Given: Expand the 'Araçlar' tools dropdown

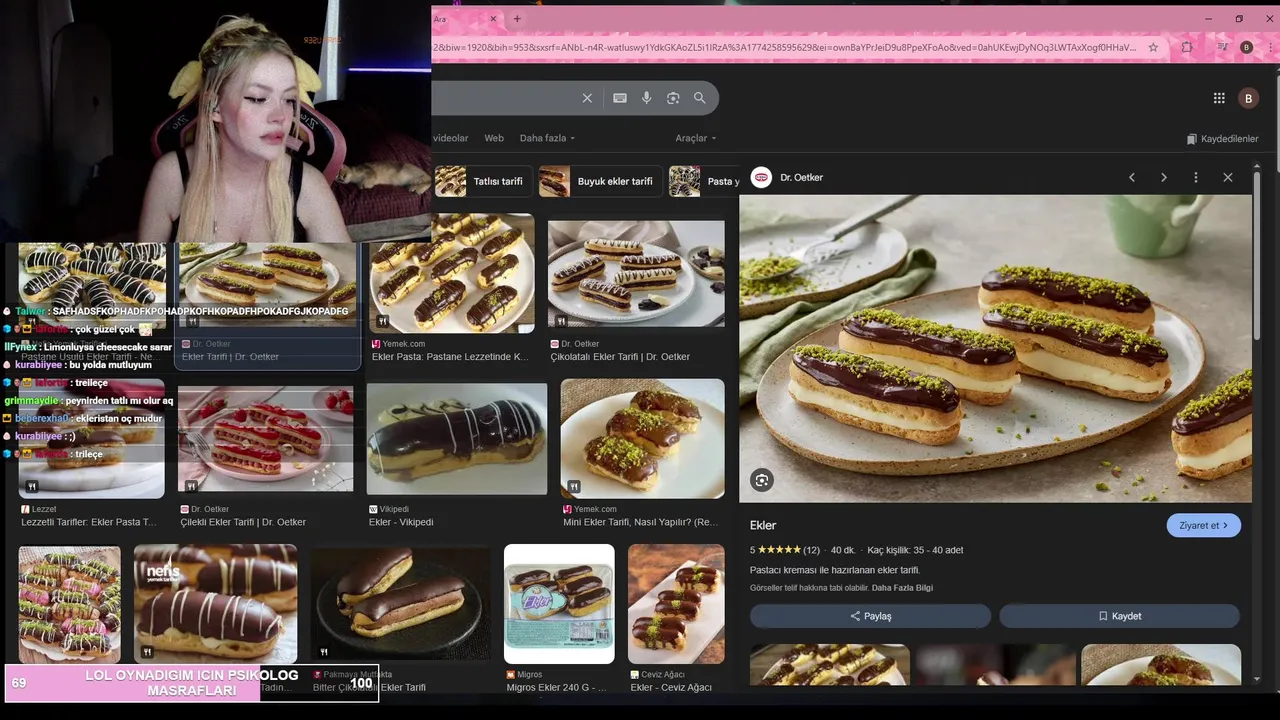Looking at the screenshot, I should 695,138.
